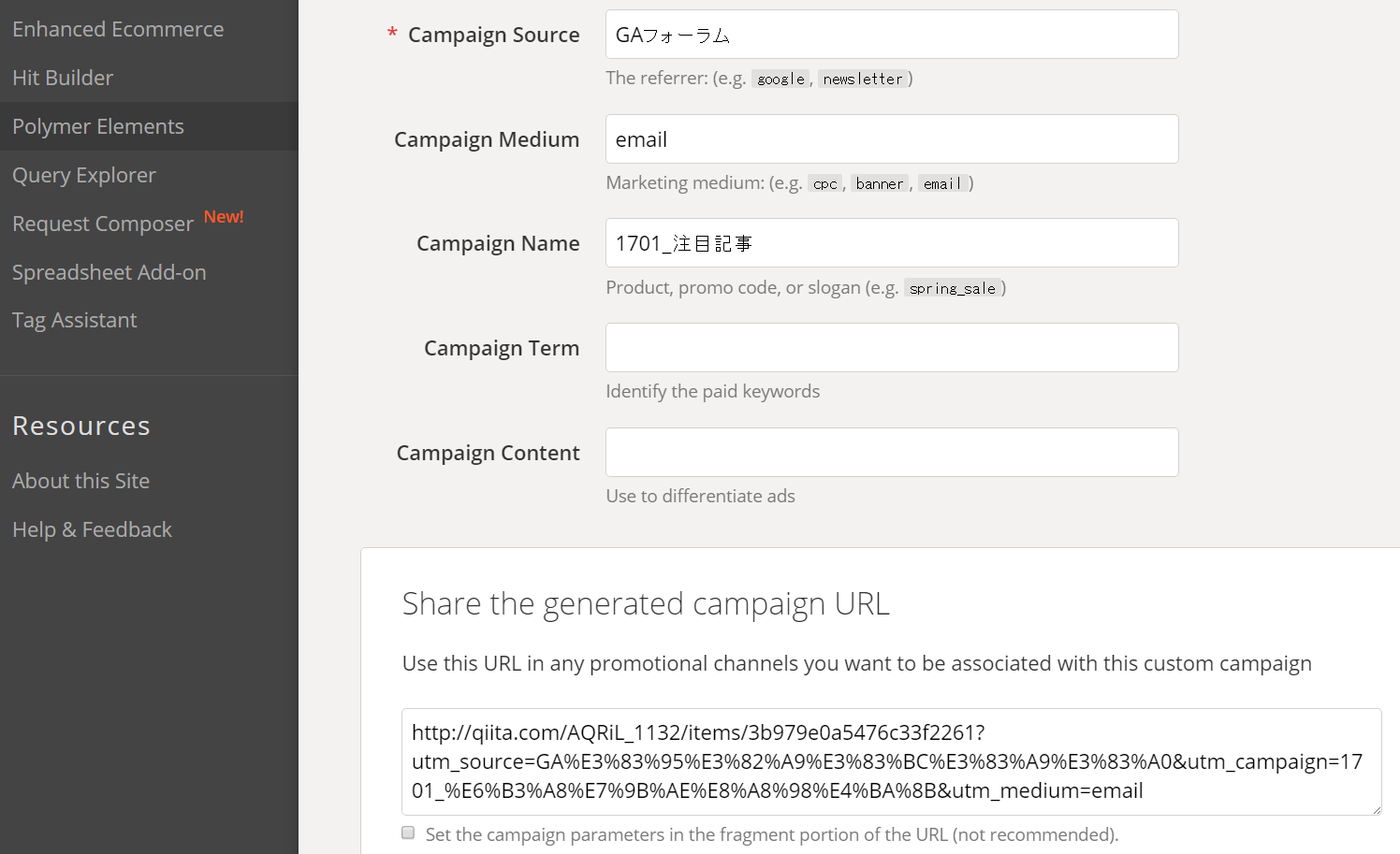Click the cpc example tag
The image size is (1400, 854).
(x=824, y=183)
